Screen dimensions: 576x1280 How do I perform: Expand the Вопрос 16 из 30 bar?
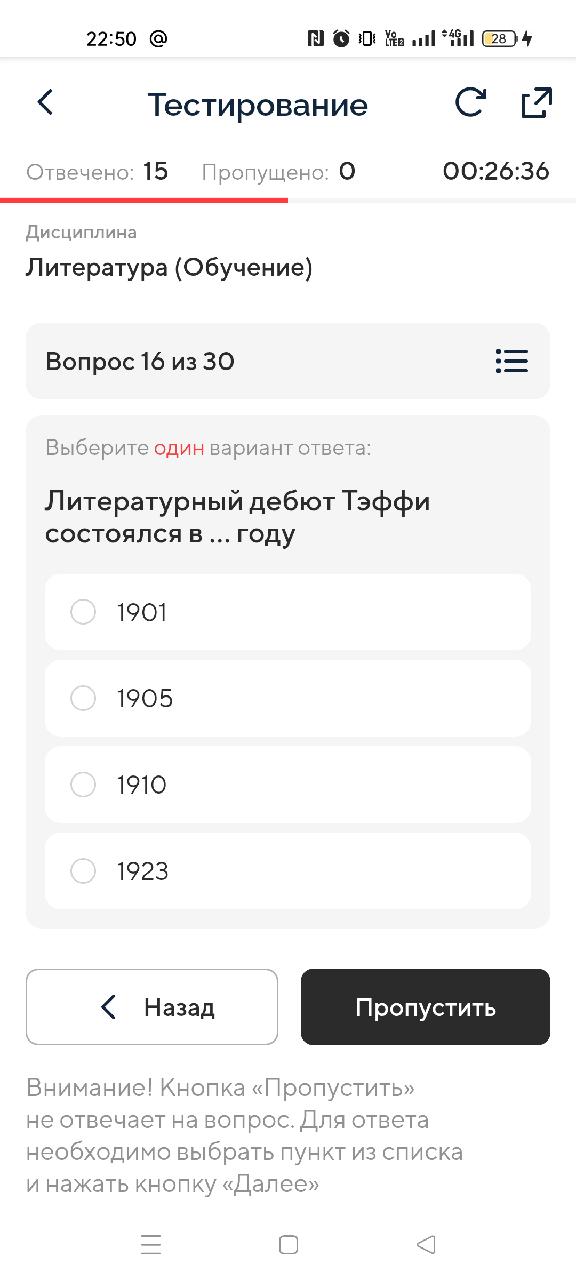(x=288, y=361)
